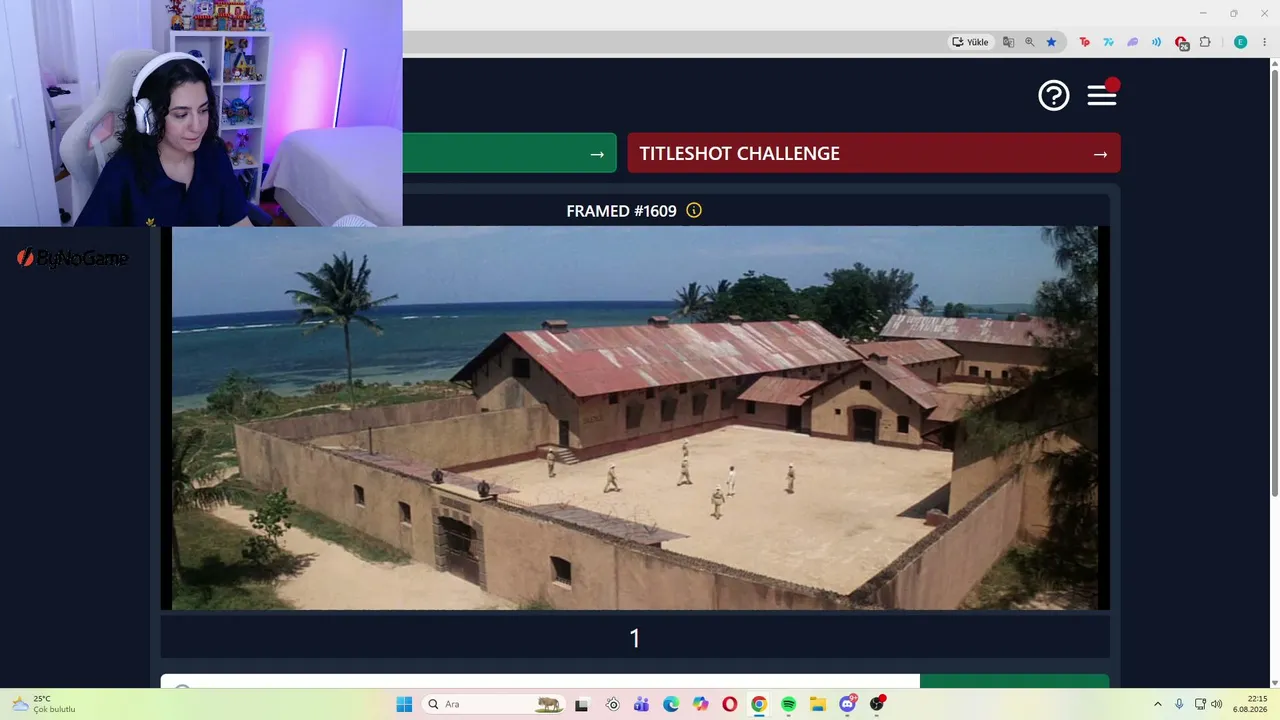Select frame number 1 below the movie still
Viewport: 1280px width, 720px height.
635,638
